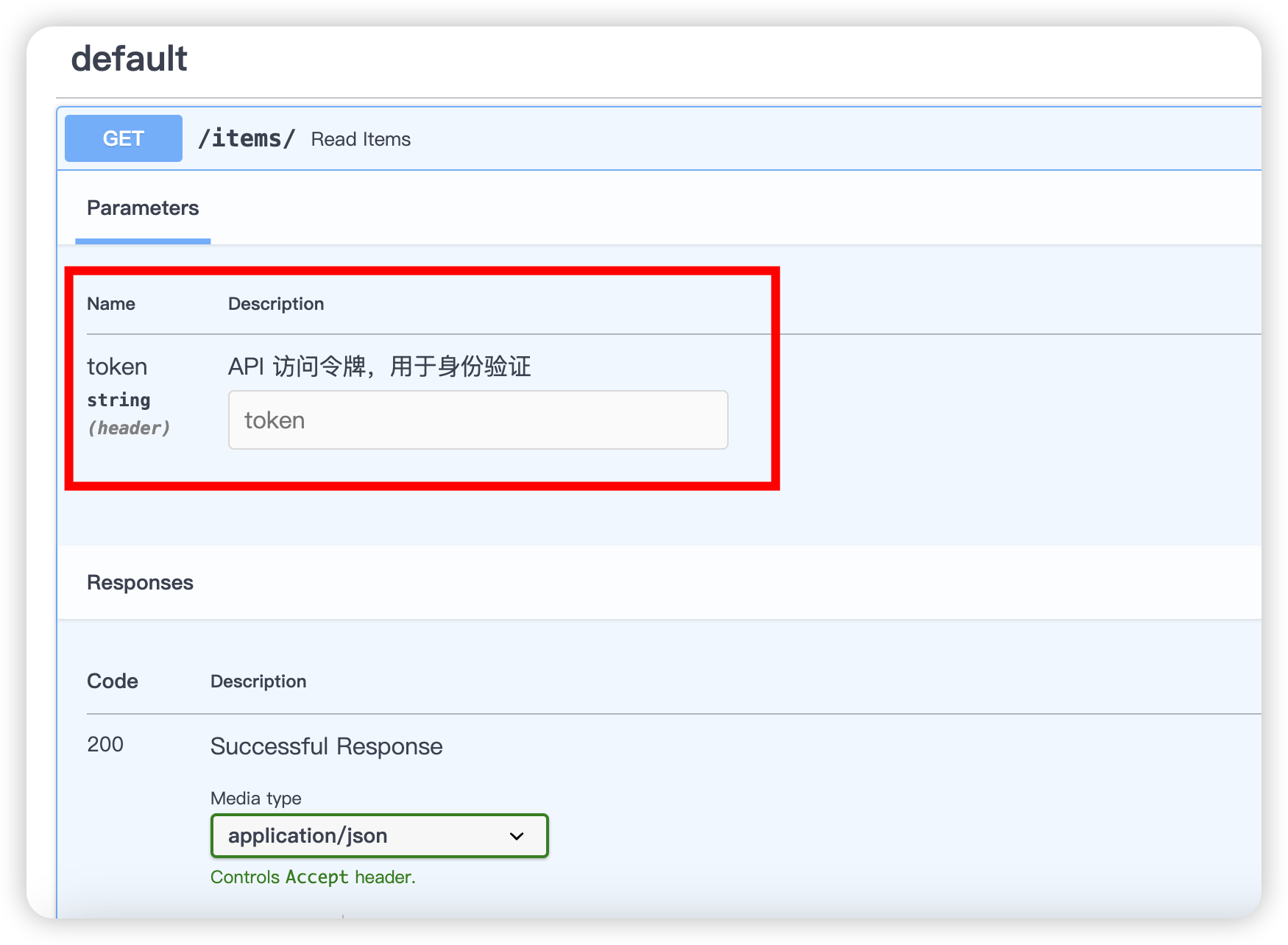Click the API 访问令牌 description text
The image size is (1288, 945).
(x=380, y=367)
